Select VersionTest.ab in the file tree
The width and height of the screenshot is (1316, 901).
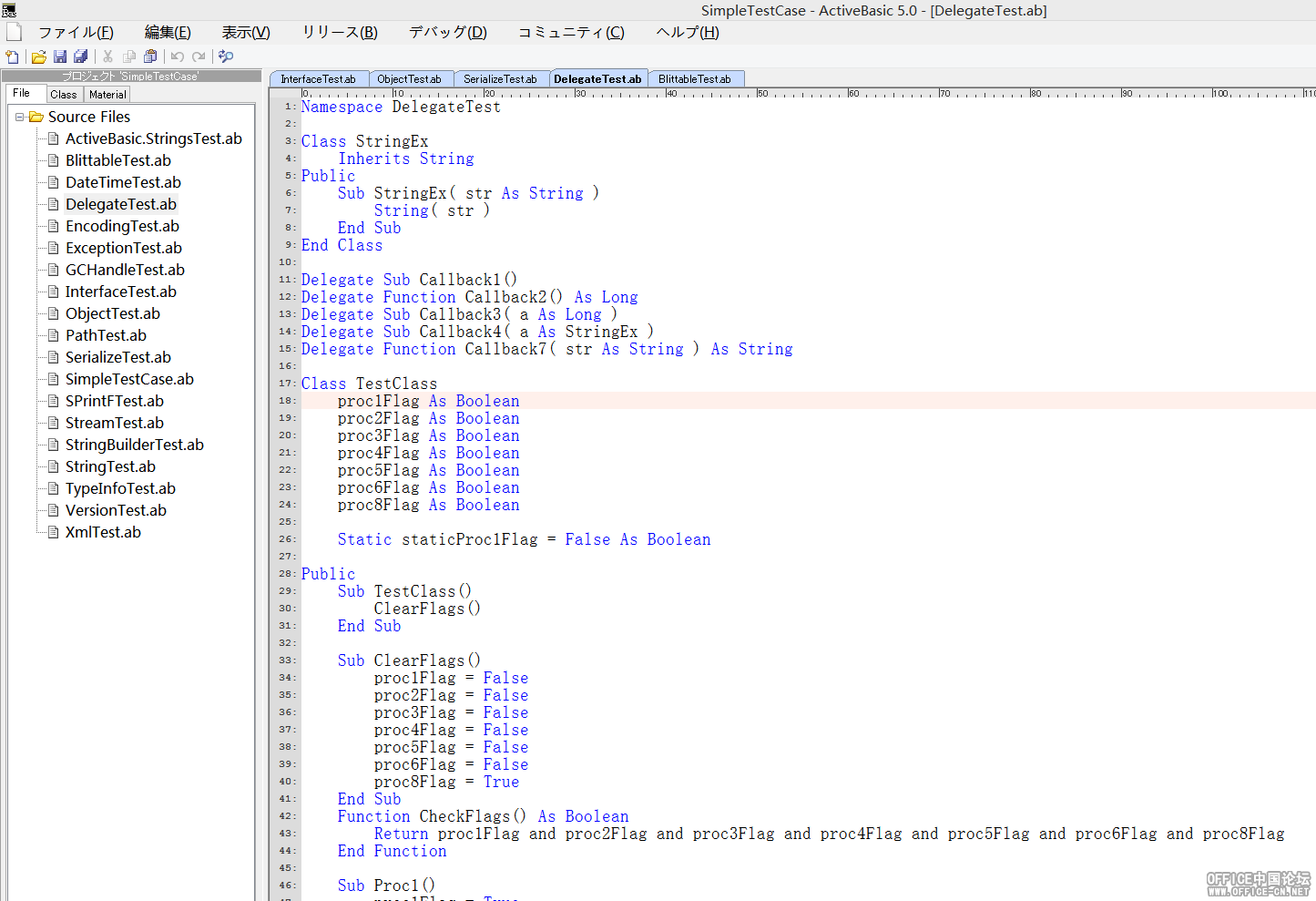[116, 510]
